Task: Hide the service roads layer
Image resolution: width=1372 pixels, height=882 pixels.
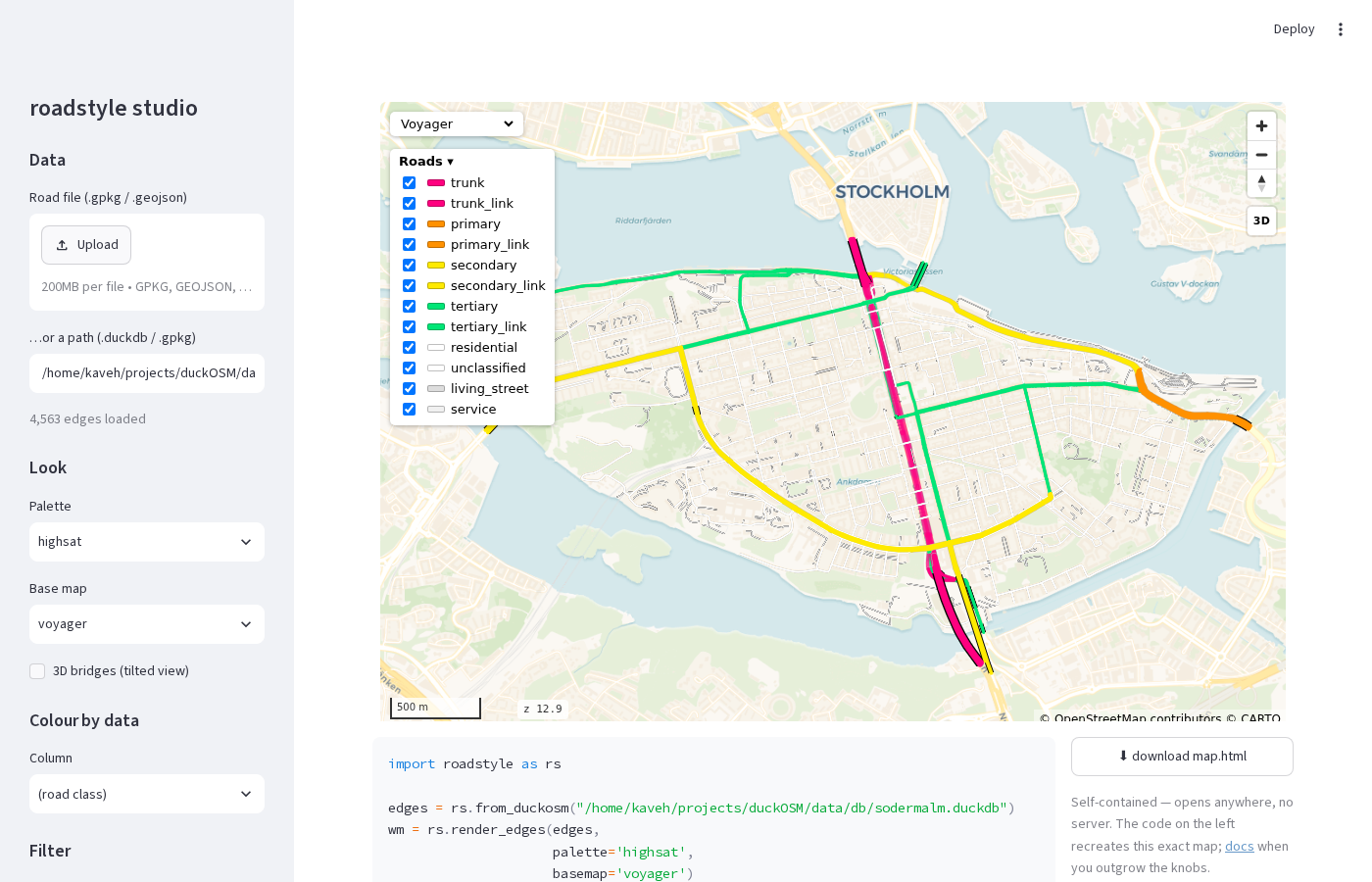Action: (x=409, y=410)
